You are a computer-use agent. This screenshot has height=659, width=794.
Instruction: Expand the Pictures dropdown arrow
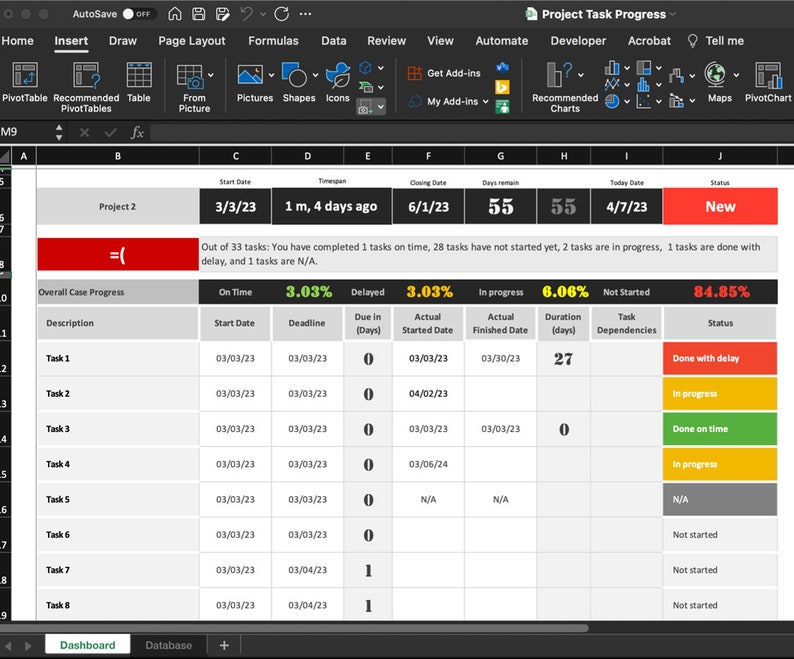271,75
